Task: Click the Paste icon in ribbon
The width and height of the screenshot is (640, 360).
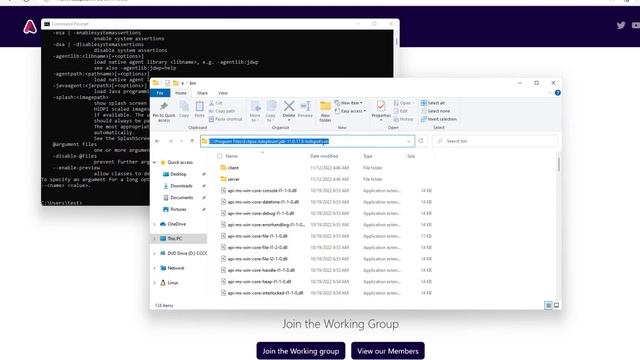Action: pos(199,107)
